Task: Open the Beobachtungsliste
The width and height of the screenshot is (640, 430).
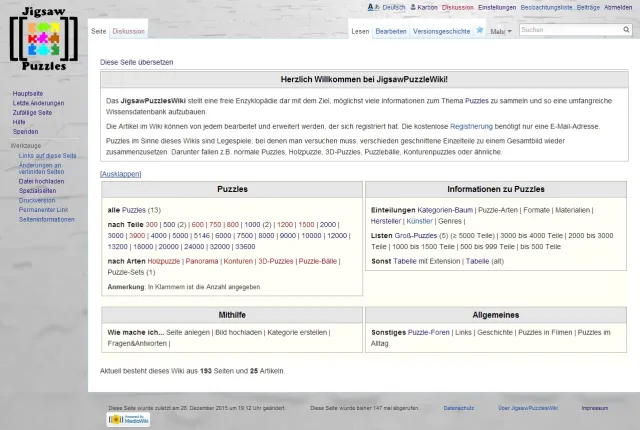Action: click(546, 7)
